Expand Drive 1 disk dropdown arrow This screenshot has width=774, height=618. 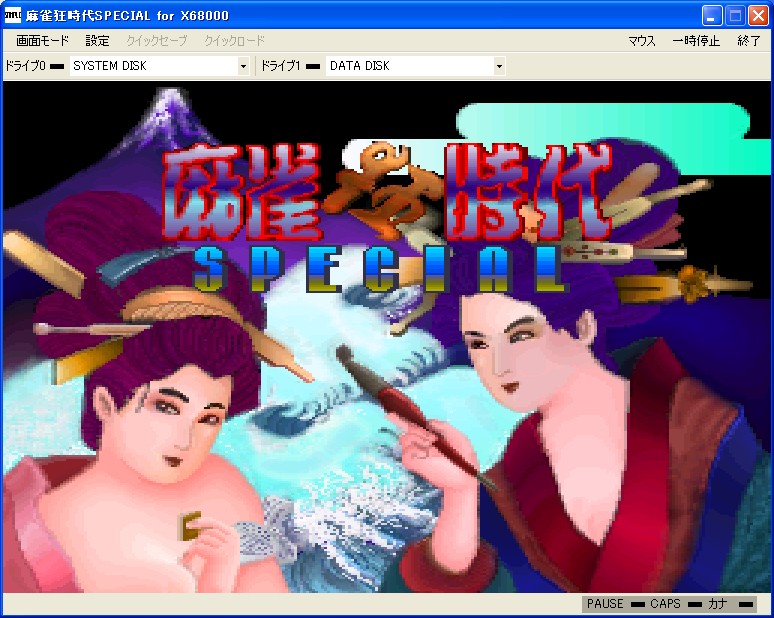[x=499, y=66]
